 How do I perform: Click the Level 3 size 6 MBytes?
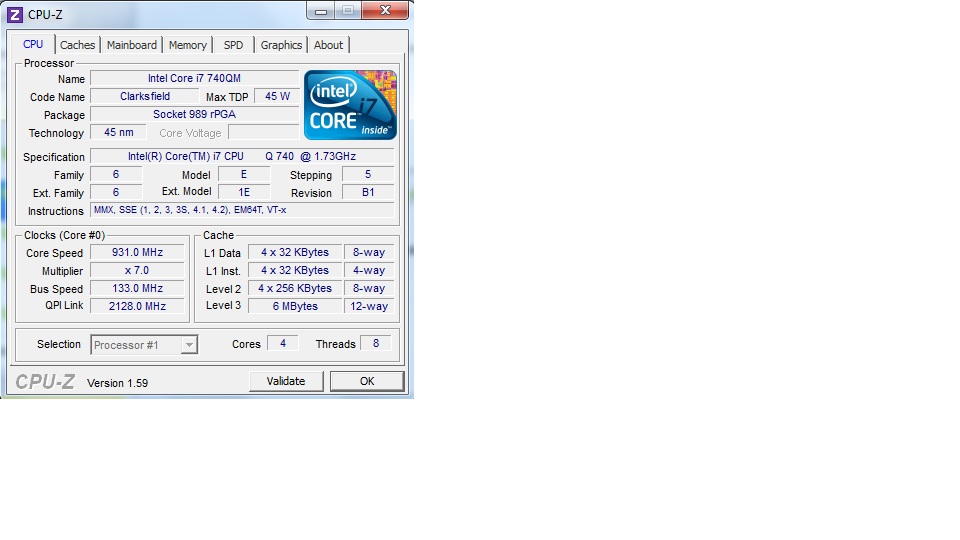[x=294, y=306]
